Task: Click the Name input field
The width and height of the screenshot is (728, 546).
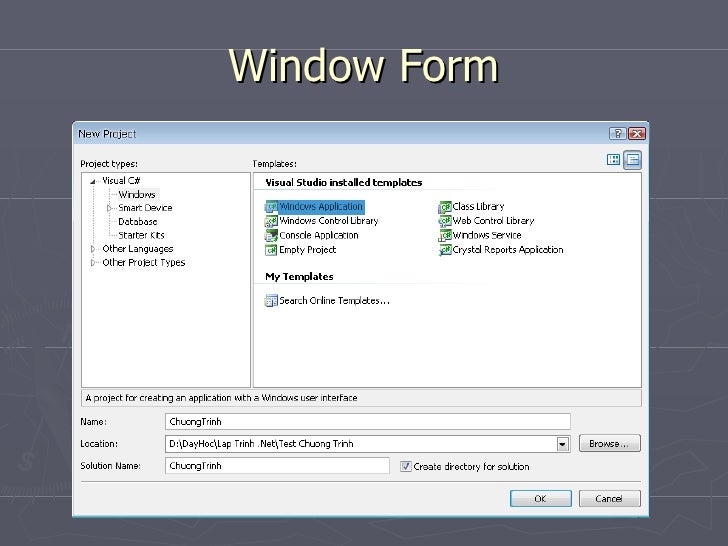Action: 368,422
